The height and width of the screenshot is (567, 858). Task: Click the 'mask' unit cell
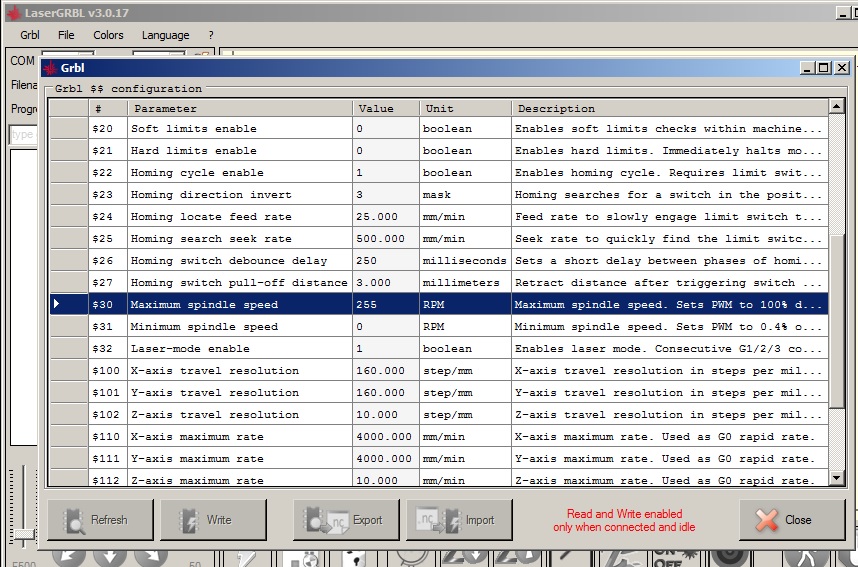pyautogui.click(x=466, y=194)
